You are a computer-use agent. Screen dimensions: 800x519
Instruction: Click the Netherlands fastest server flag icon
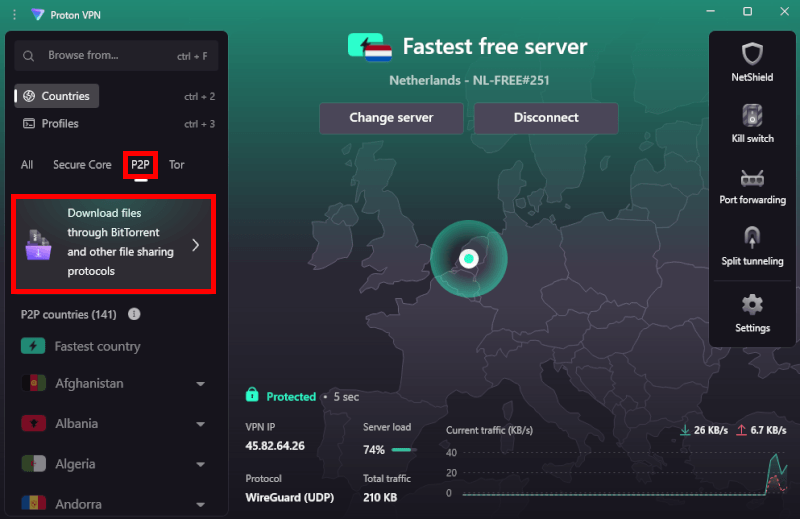point(370,47)
